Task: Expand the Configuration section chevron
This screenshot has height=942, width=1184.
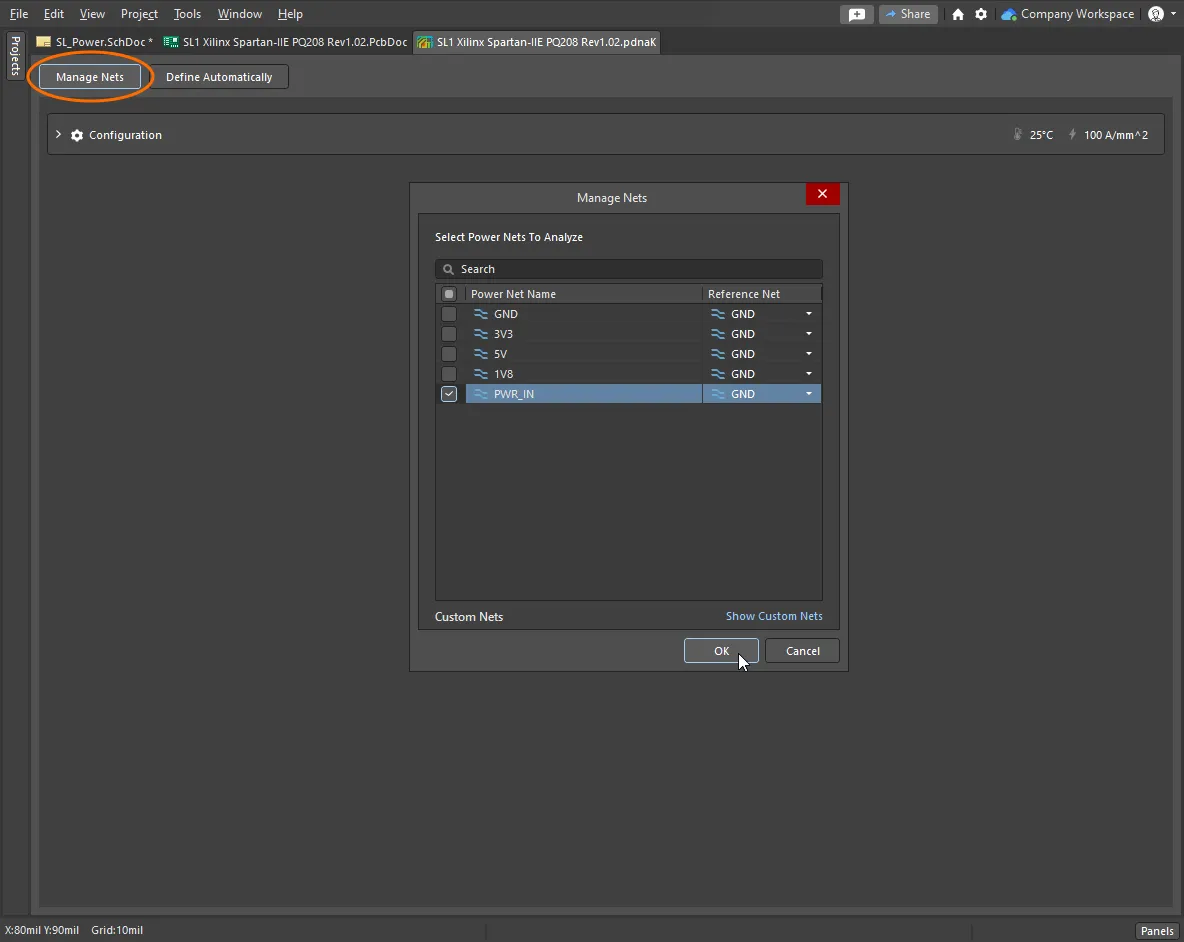Action: [x=58, y=135]
